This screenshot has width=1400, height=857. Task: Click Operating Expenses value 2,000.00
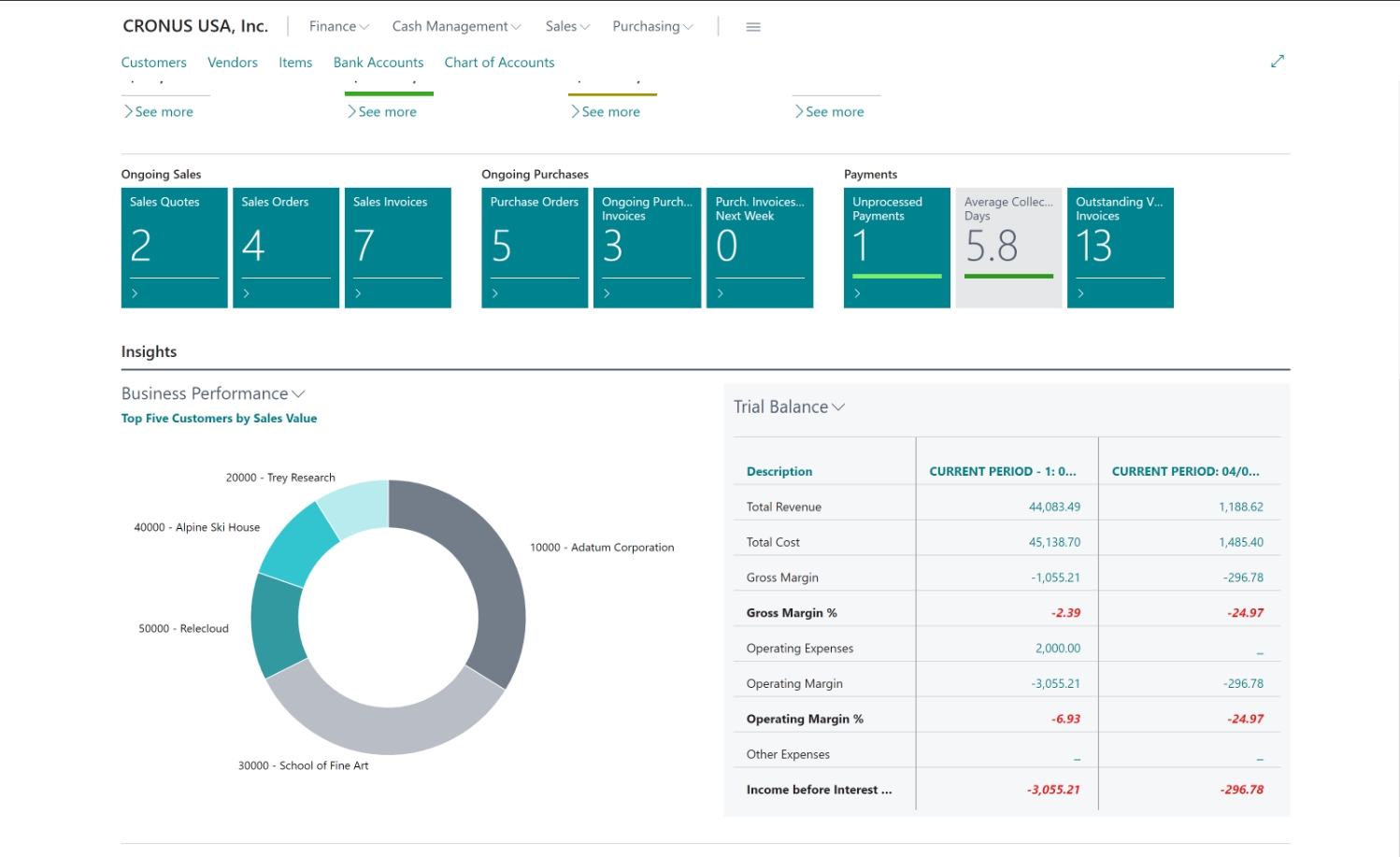1058,649
